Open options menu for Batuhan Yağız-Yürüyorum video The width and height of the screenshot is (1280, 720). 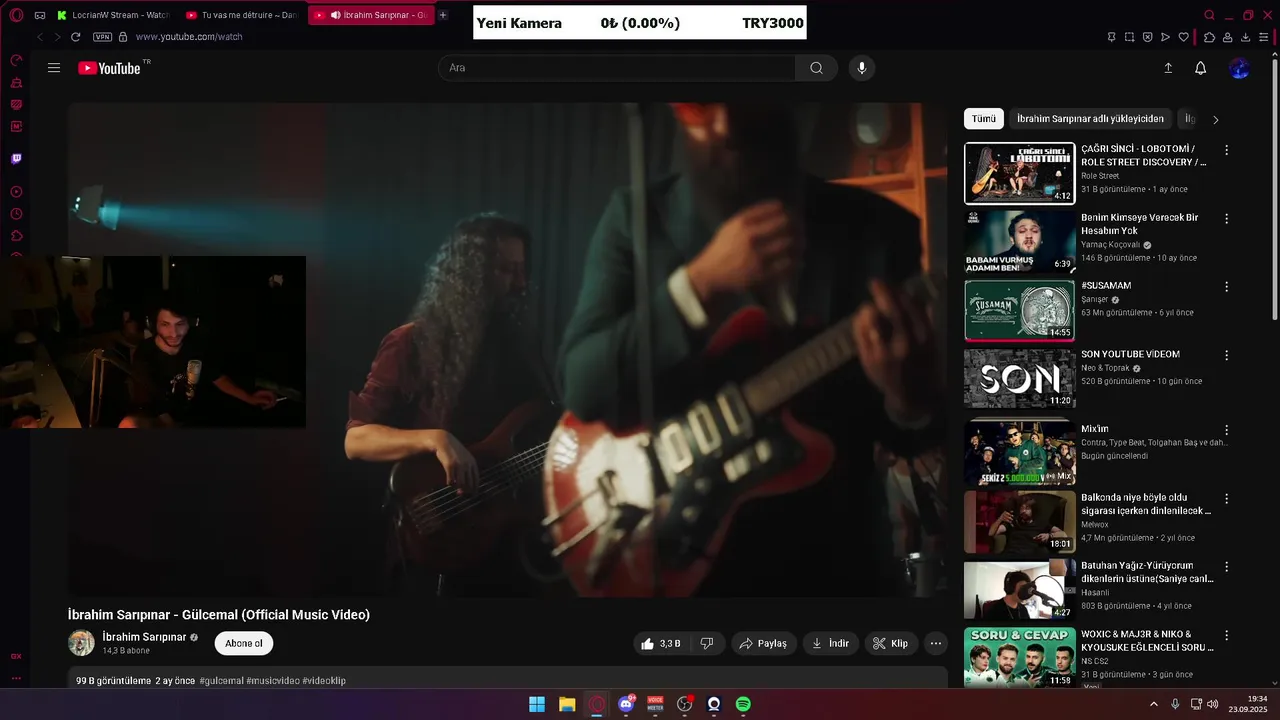pyautogui.click(x=1227, y=567)
